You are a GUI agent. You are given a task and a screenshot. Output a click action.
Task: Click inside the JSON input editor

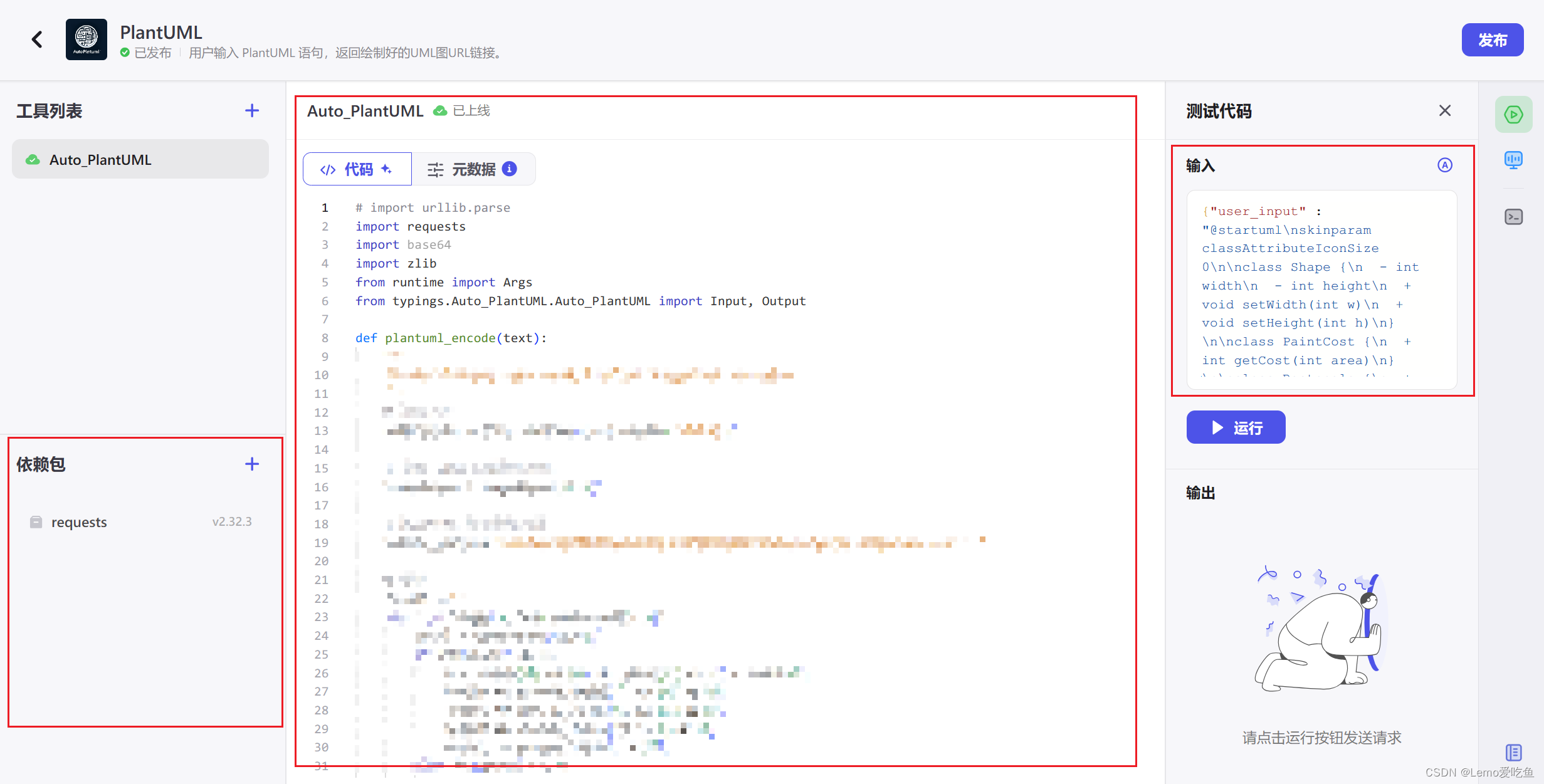point(1322,290)
